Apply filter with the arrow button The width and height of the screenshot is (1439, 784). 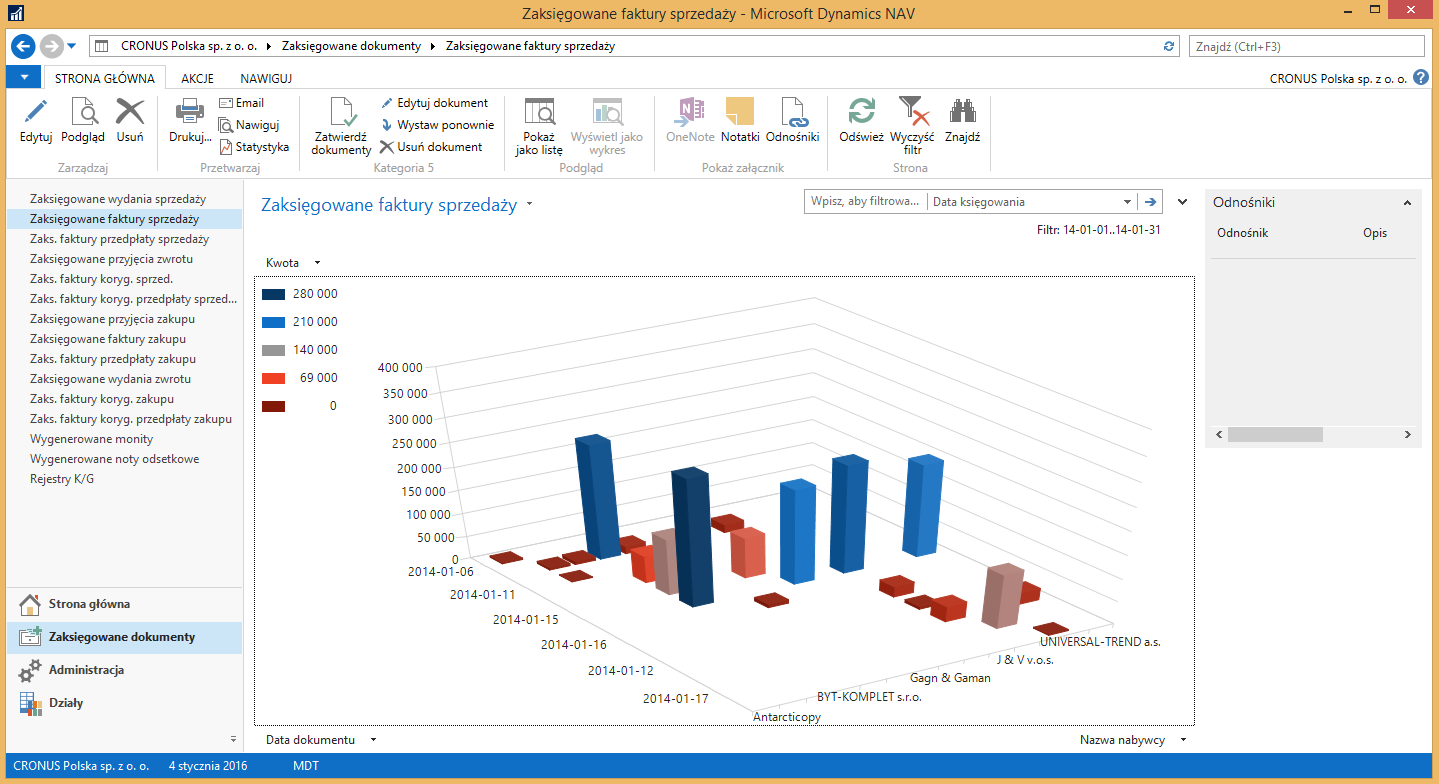pyautogui.click(x=1151, y=202)
